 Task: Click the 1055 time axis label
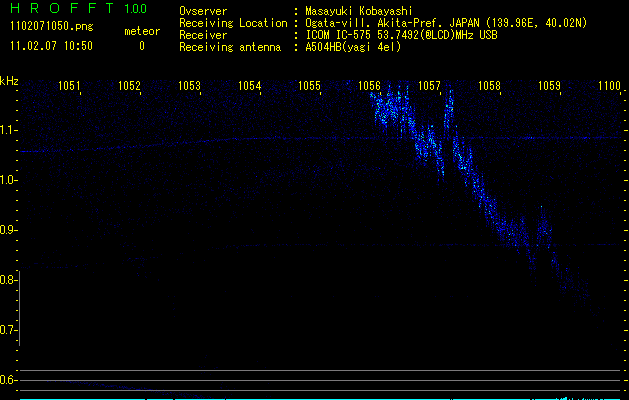click(x=309, y=86)
